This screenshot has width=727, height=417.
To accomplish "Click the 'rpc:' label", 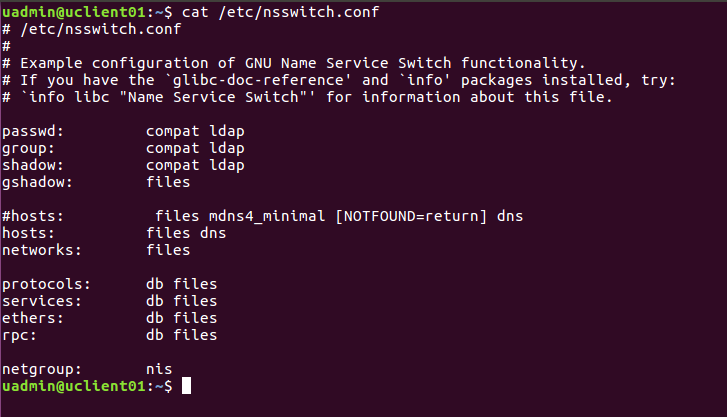I will click(x=19, y=336).
